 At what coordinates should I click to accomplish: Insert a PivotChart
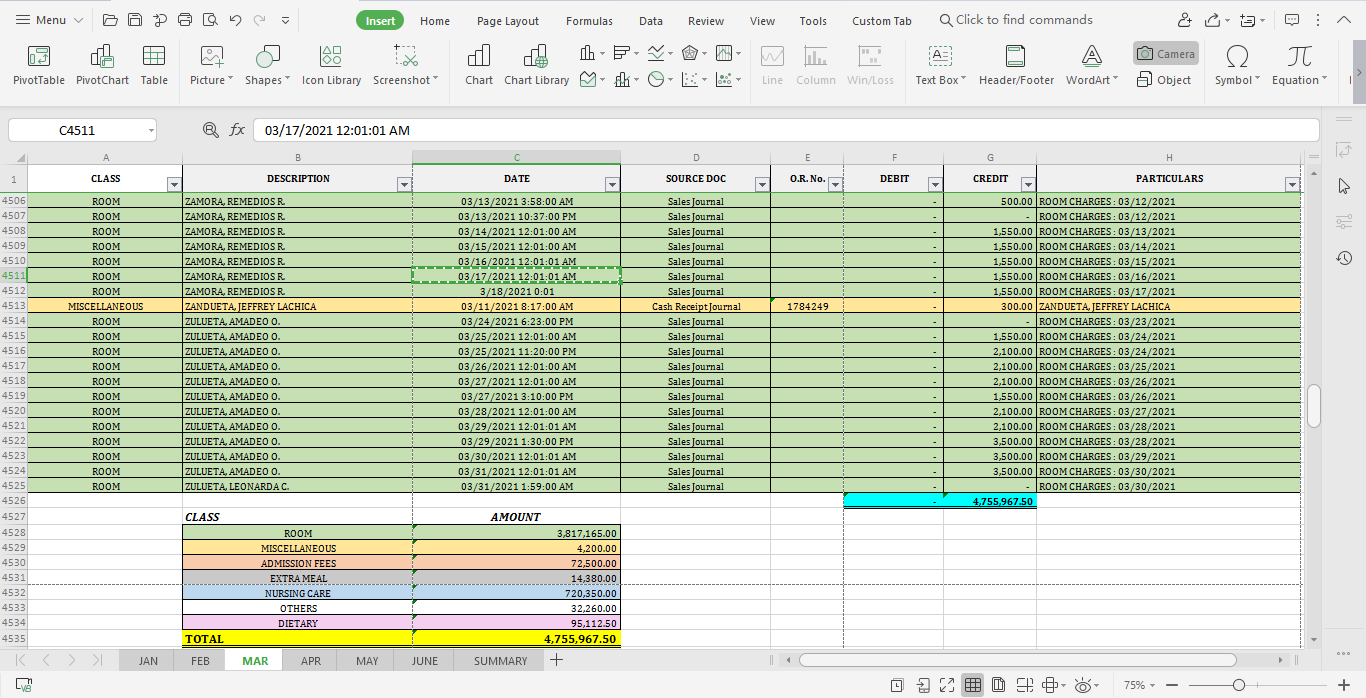pyautogui.click(x=102, y=65)
